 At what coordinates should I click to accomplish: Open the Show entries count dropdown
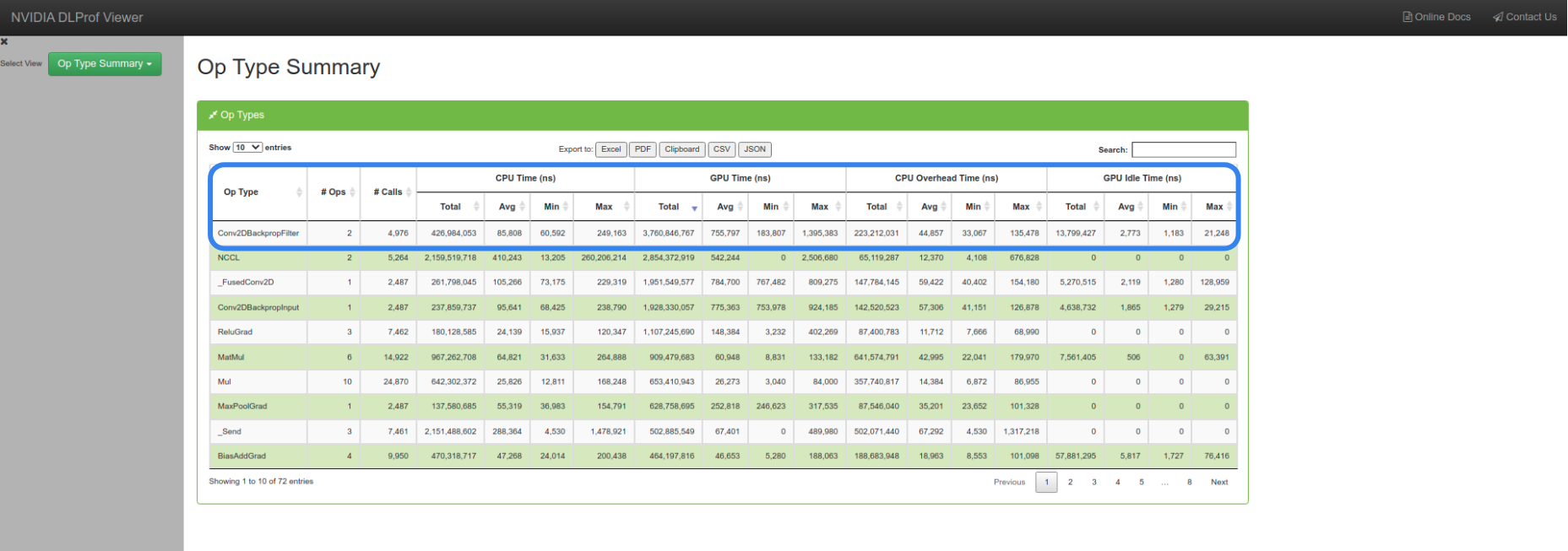pyautogui.click(x=247, y=148)
